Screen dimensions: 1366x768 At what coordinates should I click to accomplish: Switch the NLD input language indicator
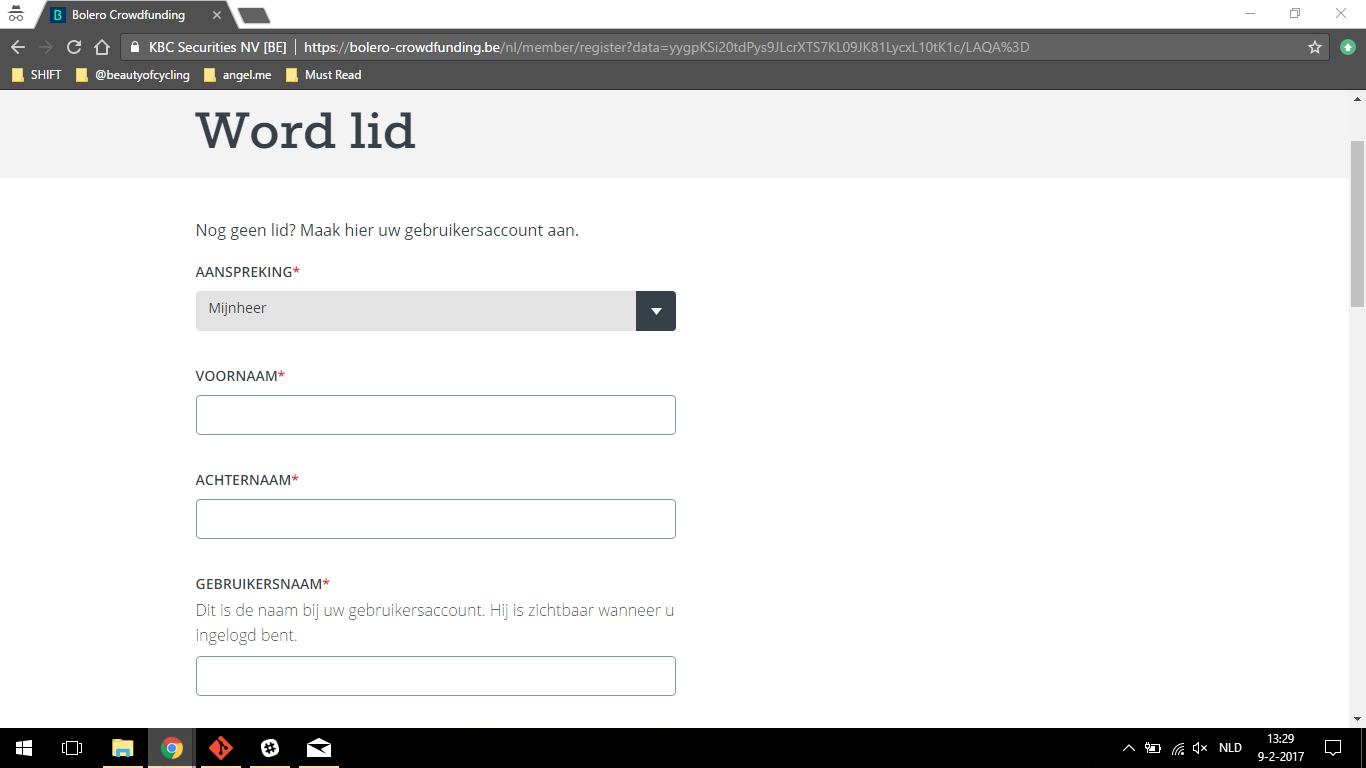point(1230,748)
